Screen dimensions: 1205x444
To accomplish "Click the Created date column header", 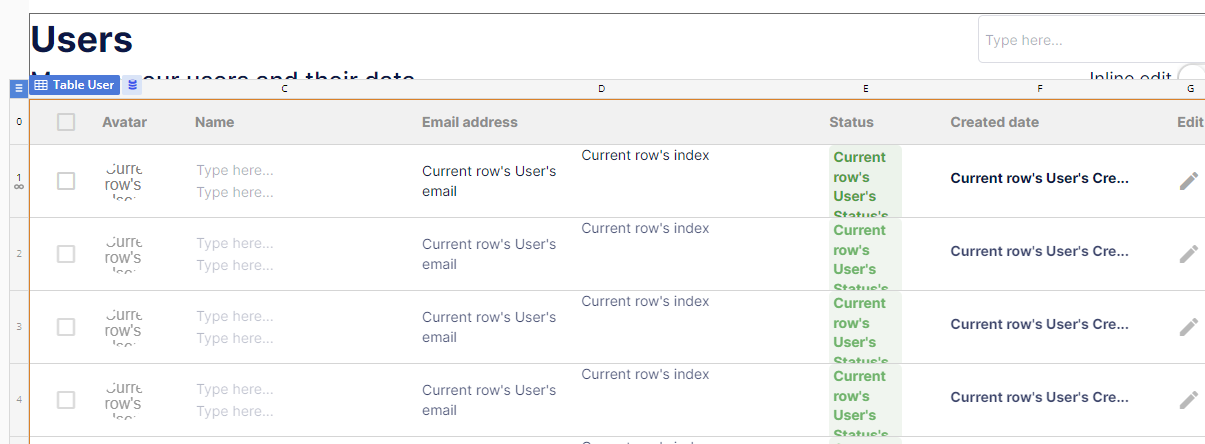I will [994, 122].
